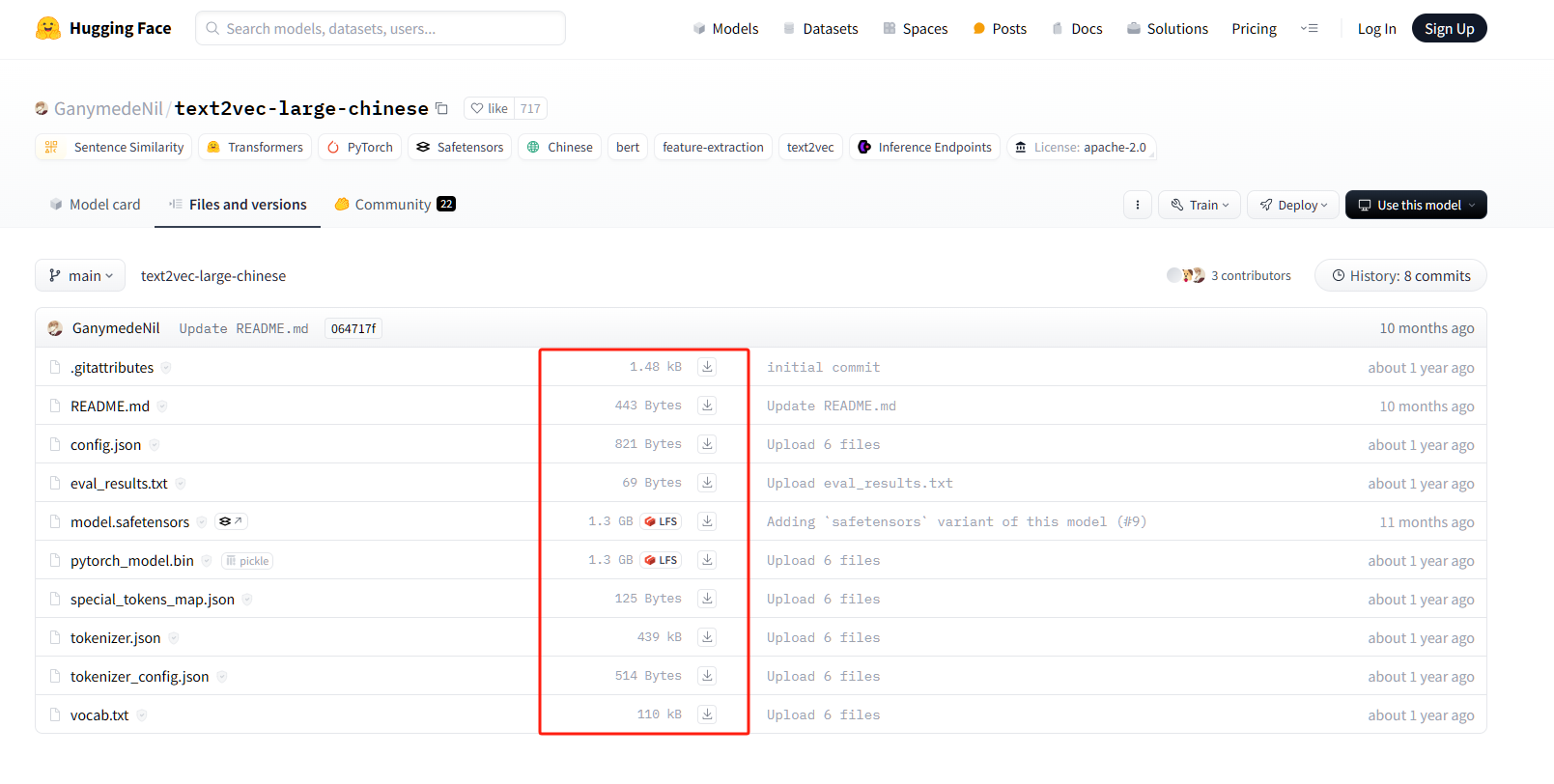Select the Sentence Similarity tag
This screenshot has width=1554, height=784.
(114, 147)
